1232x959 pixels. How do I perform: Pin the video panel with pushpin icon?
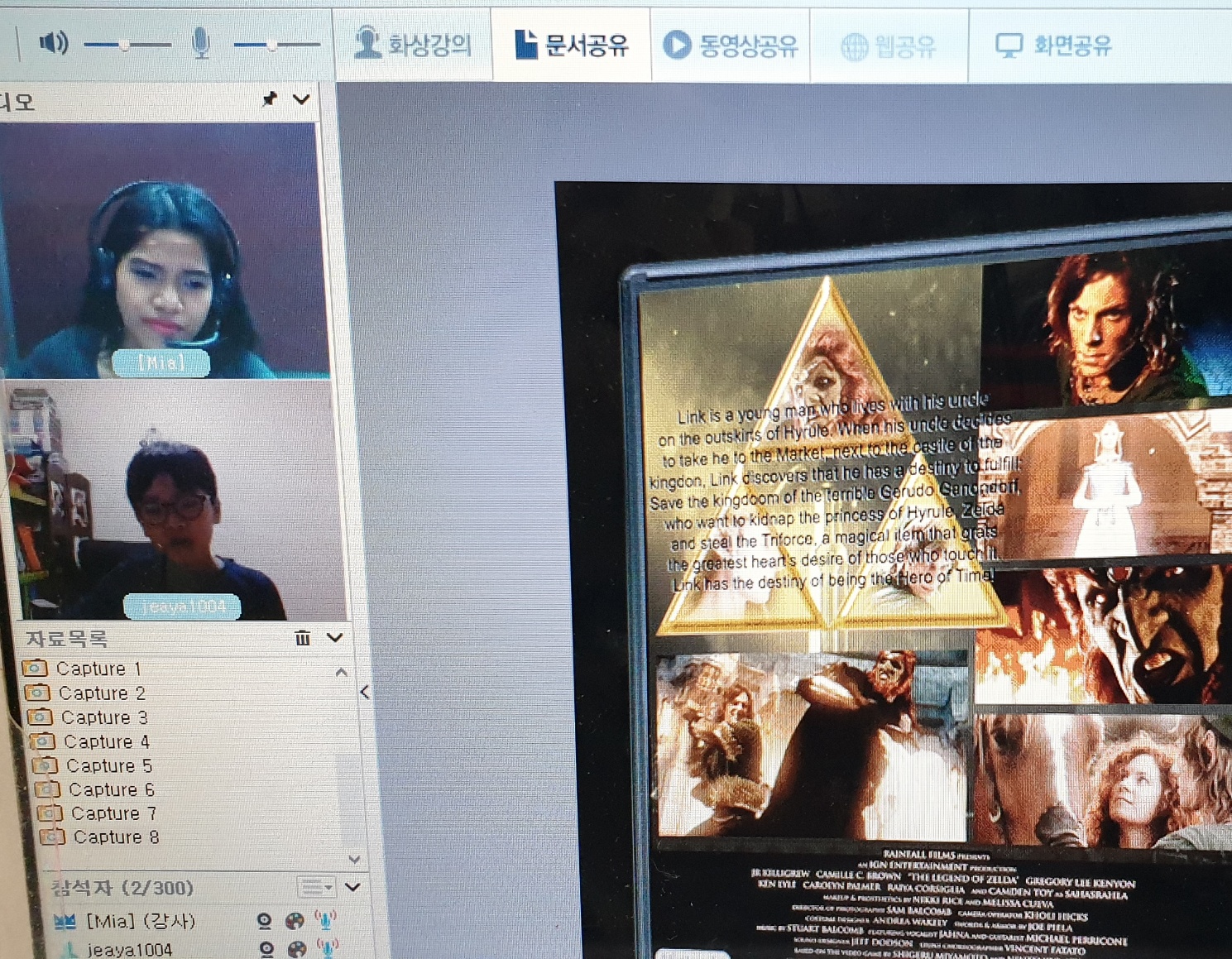270,99
